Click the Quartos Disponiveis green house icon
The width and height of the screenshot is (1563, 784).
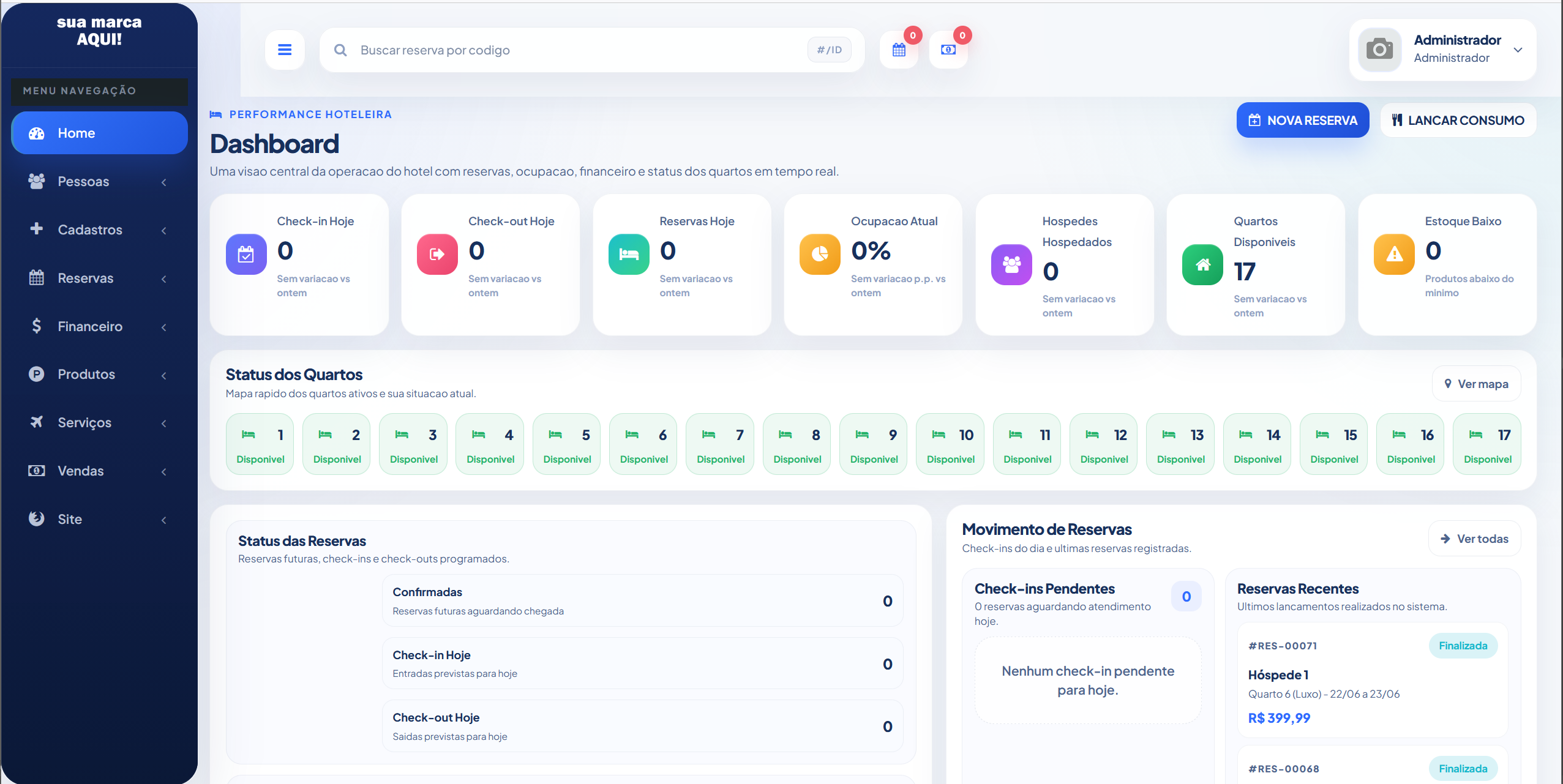[x=1202, y=264]
